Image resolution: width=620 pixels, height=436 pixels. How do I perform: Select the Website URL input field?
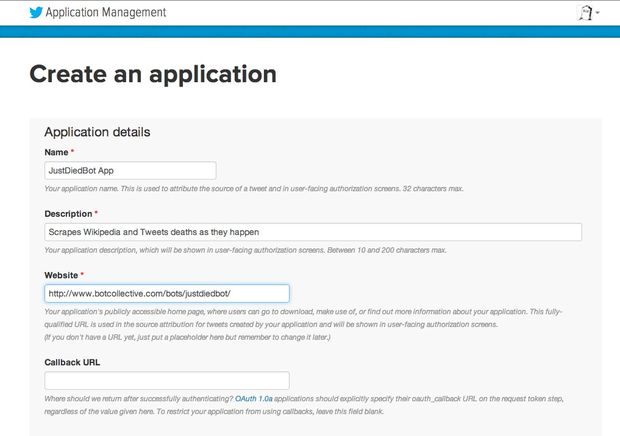coord(167,293)
